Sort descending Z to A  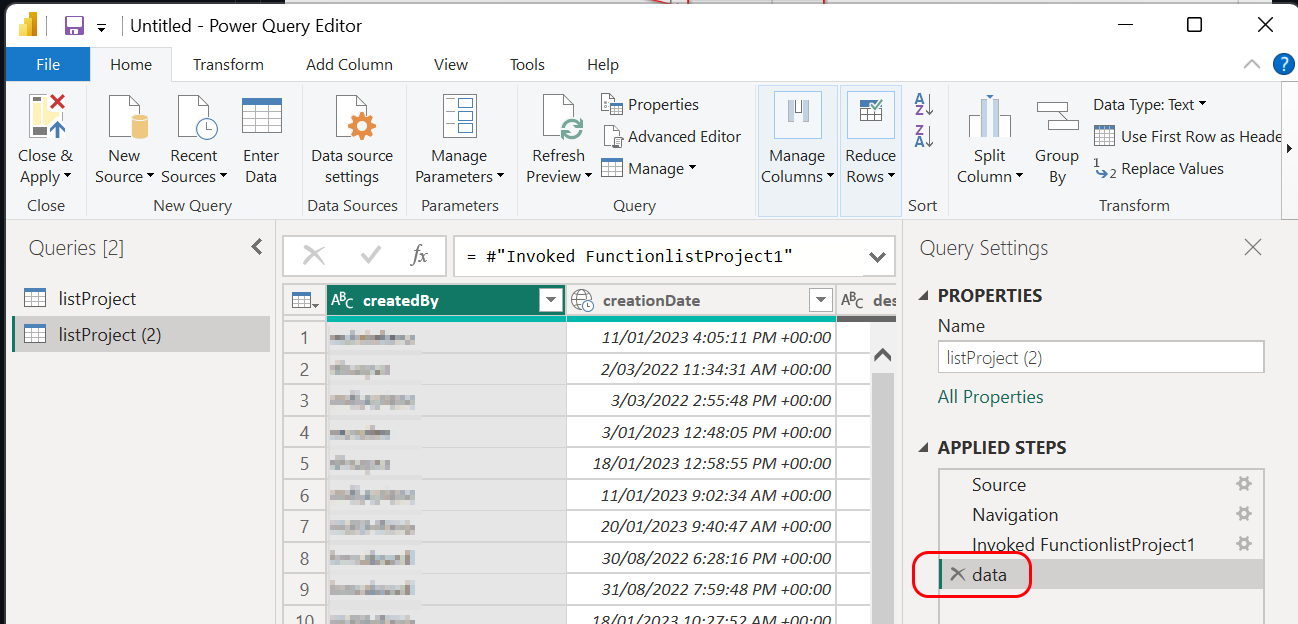point(924,137)
